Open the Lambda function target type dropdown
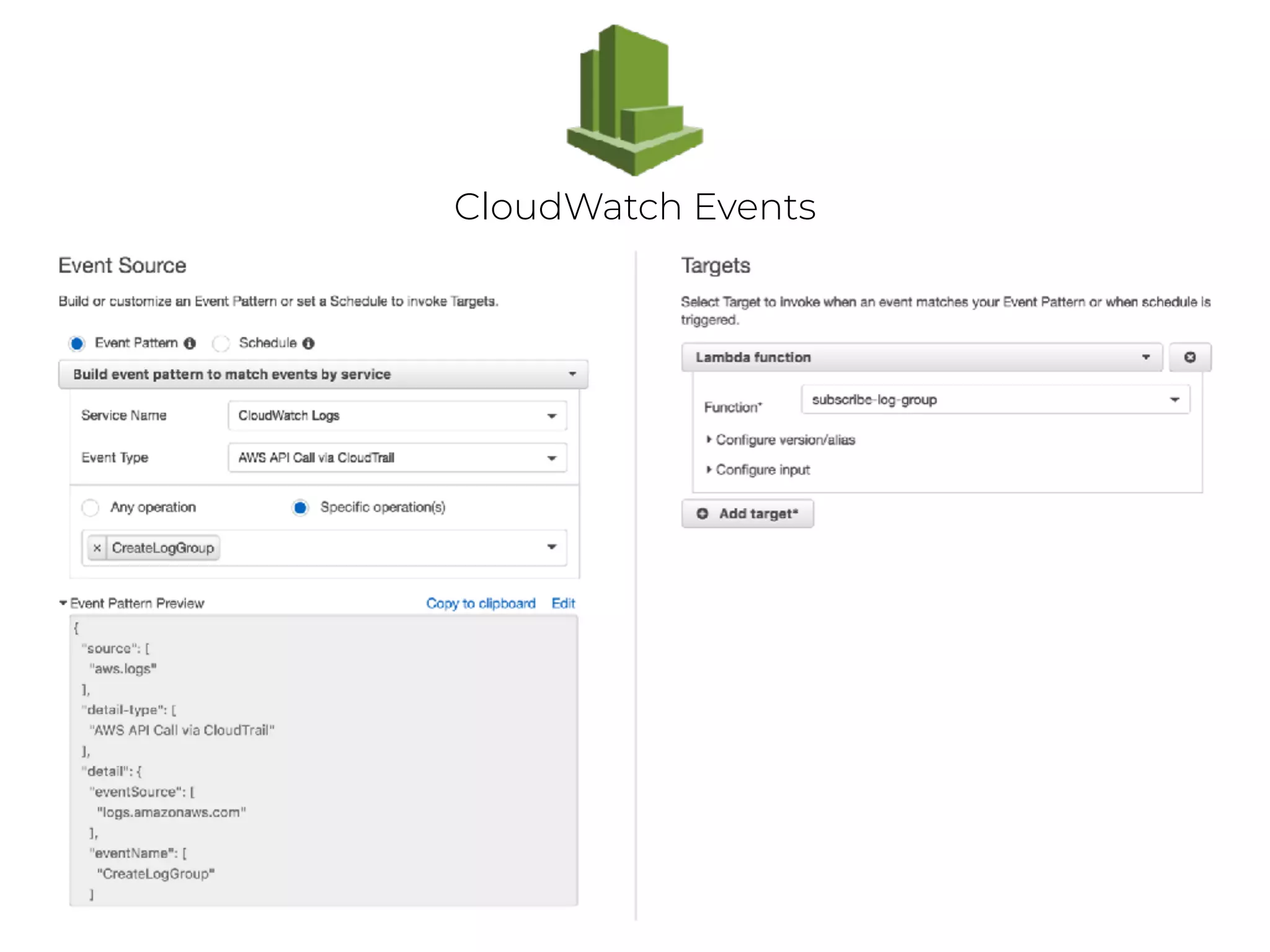 coord(921,357)
